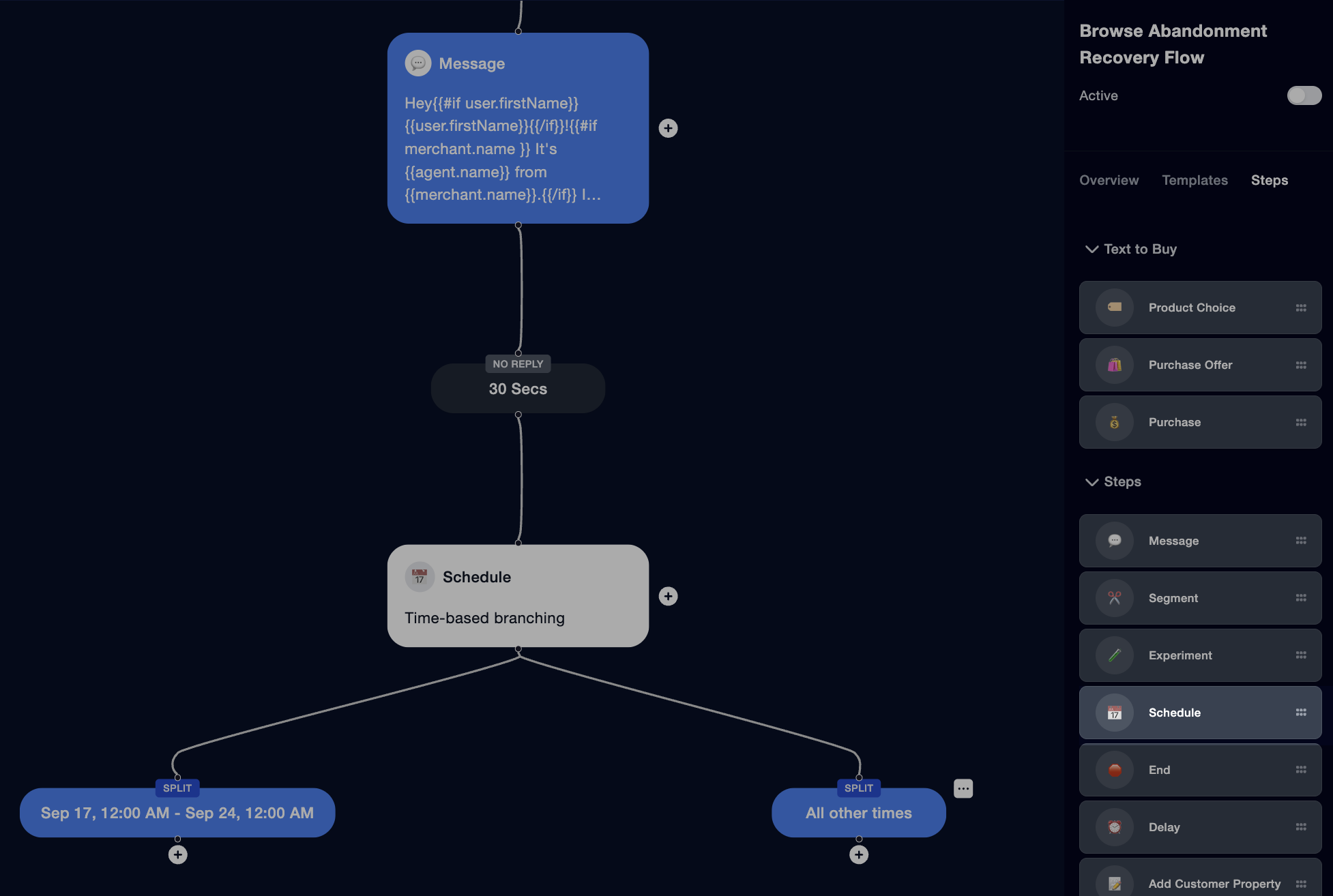Image resolution: width=1333 pixels, height=896 pixels.
Task: Toggle the Active flow switch
Action: point(1304,95)
